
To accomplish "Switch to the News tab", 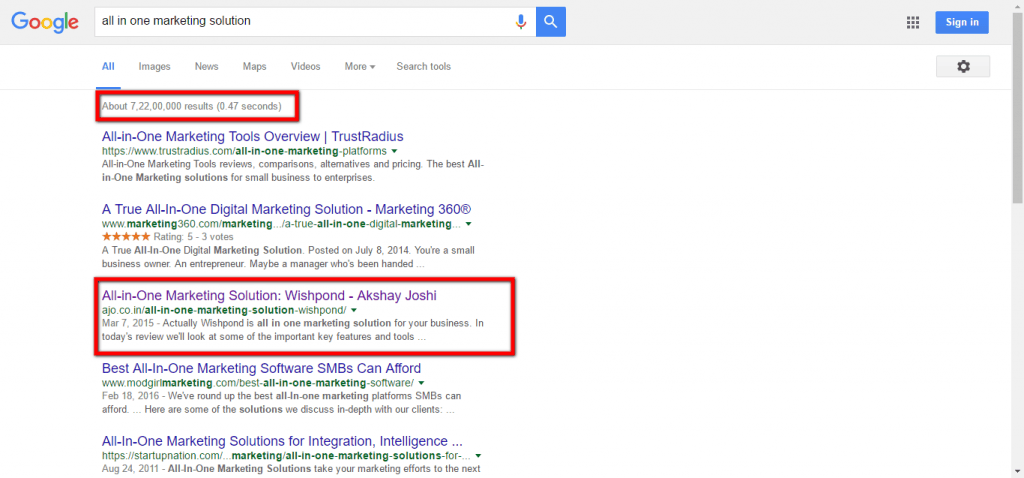I will click(206, 67).
